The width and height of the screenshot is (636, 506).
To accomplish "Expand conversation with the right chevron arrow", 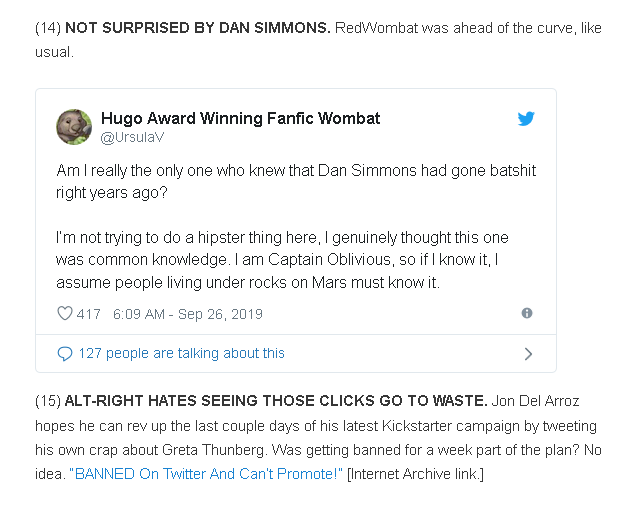I will pyautogui.click(x=528, y=353).
